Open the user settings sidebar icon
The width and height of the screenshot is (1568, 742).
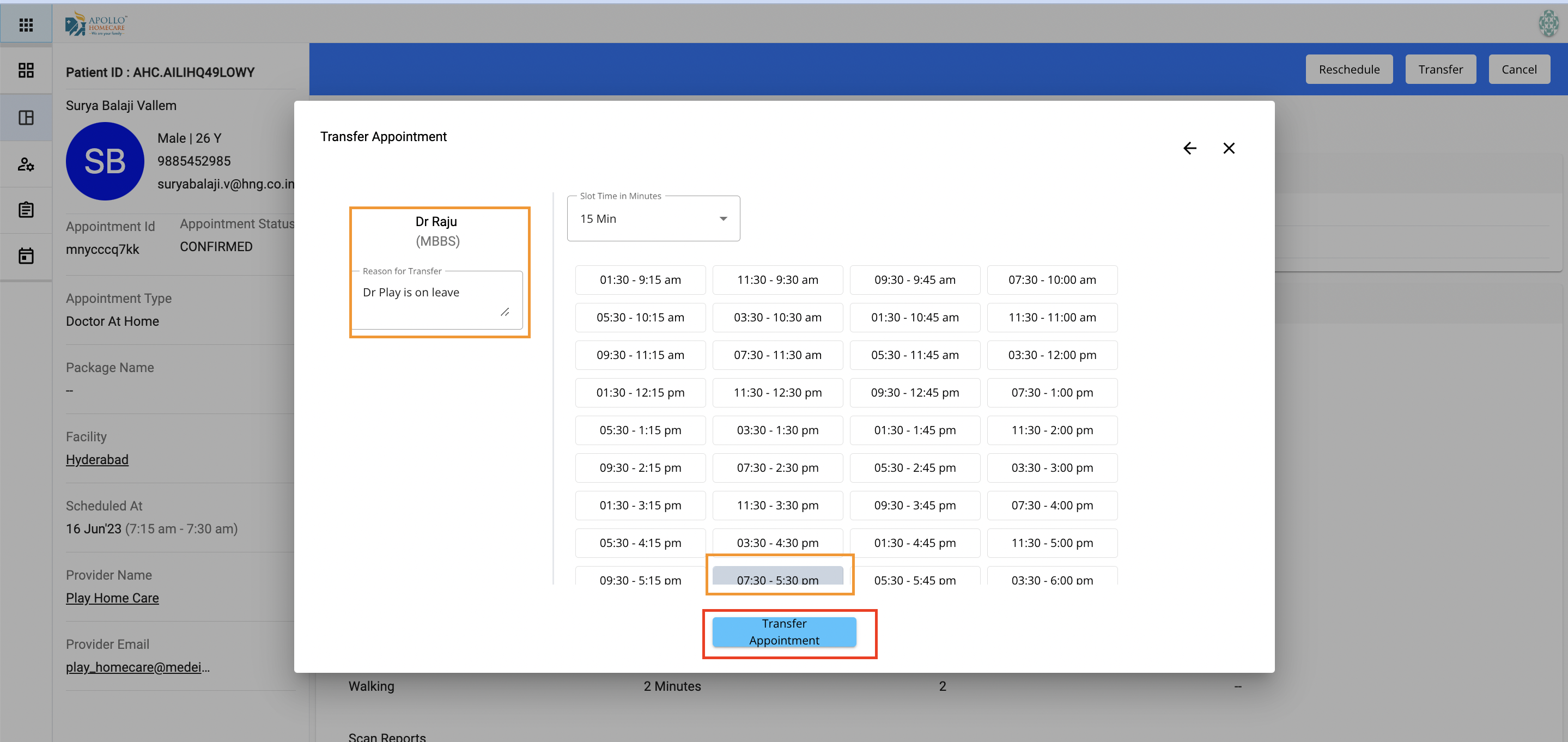[x=26, y=164]
